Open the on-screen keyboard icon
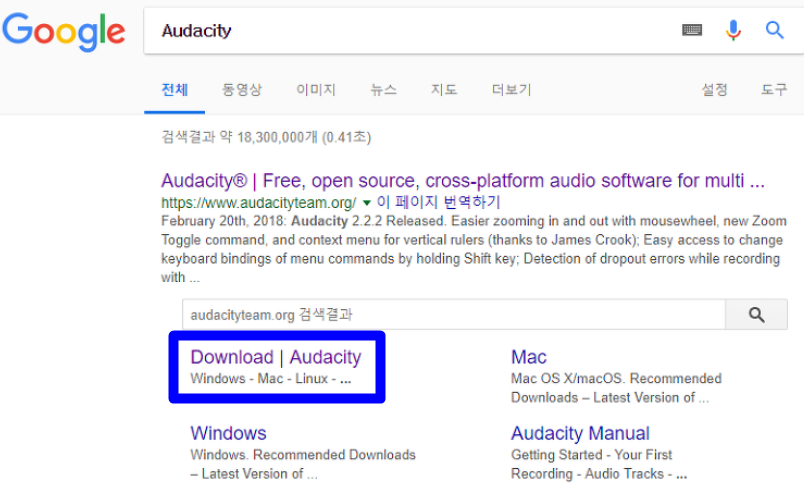The width and height of the screenshot is (804, 483). (x=692, y=30)
